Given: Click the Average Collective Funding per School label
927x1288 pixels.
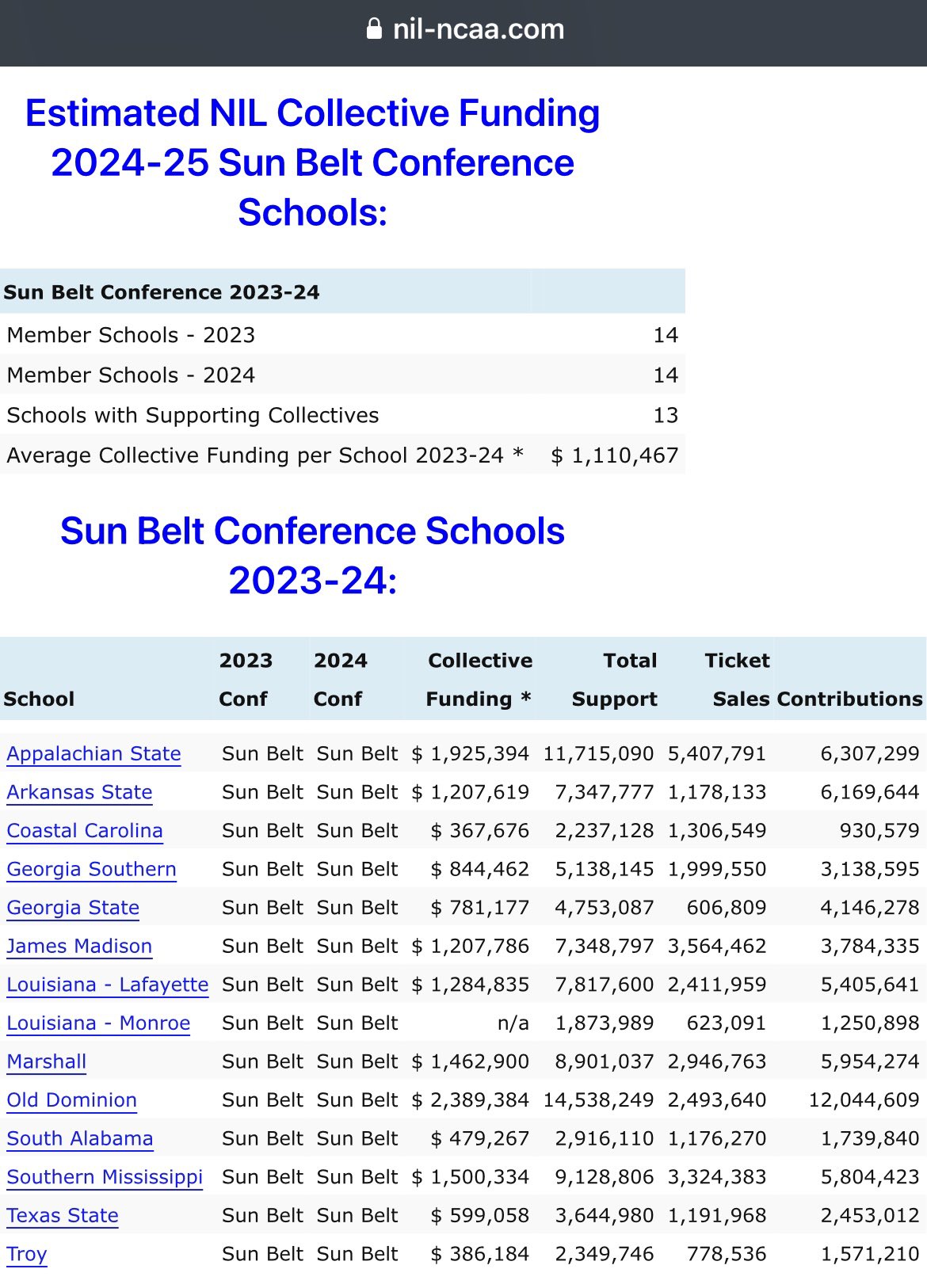Looking at the screenshot, I should (x=265, y=455).
